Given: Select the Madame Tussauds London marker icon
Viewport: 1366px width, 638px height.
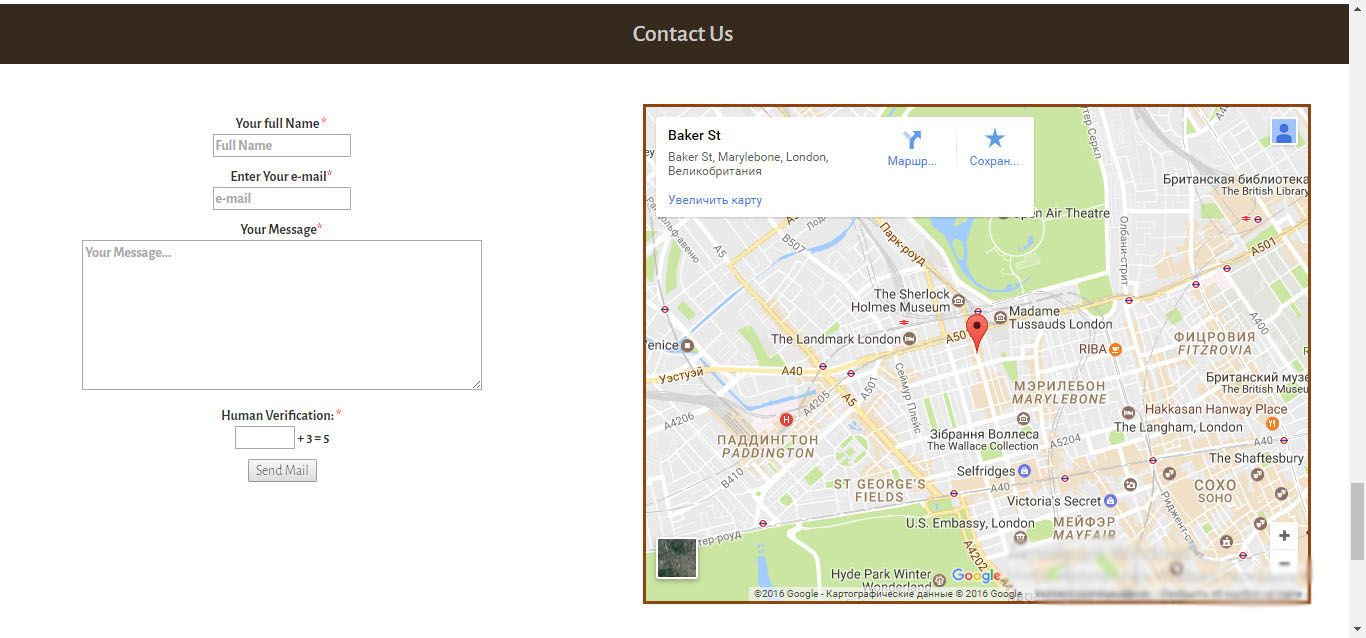Looking at the screenshot, I should (x=1000, y=317).
